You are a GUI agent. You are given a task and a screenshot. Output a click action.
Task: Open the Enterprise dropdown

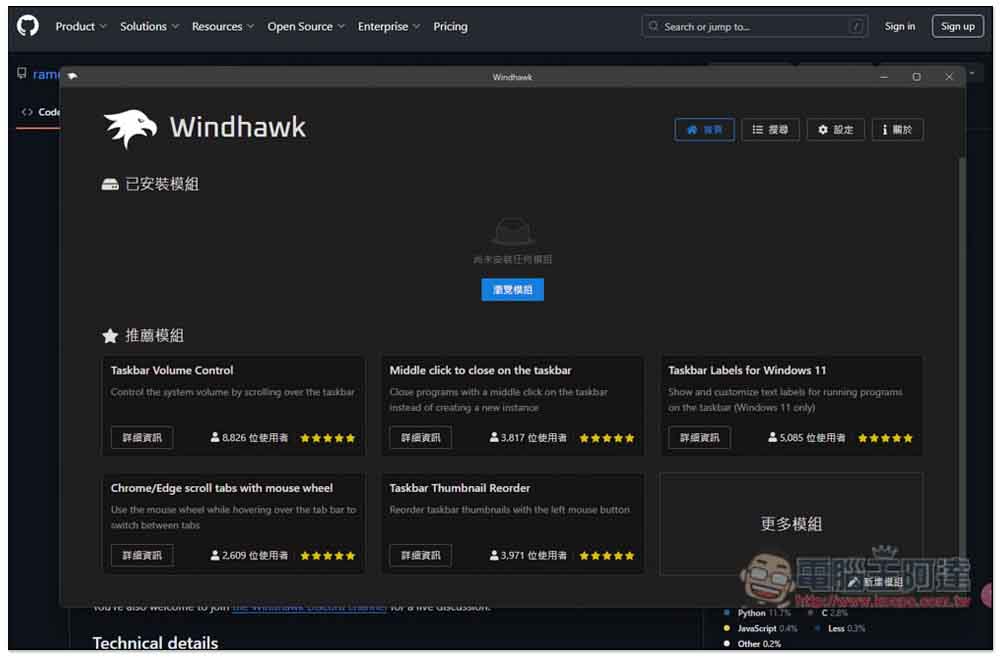(x=388, y=26)
